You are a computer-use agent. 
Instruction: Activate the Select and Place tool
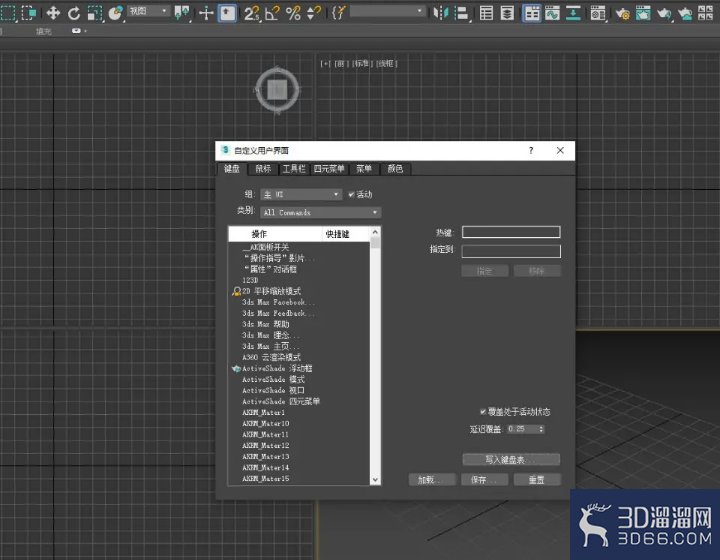click(x=116, y=13)
